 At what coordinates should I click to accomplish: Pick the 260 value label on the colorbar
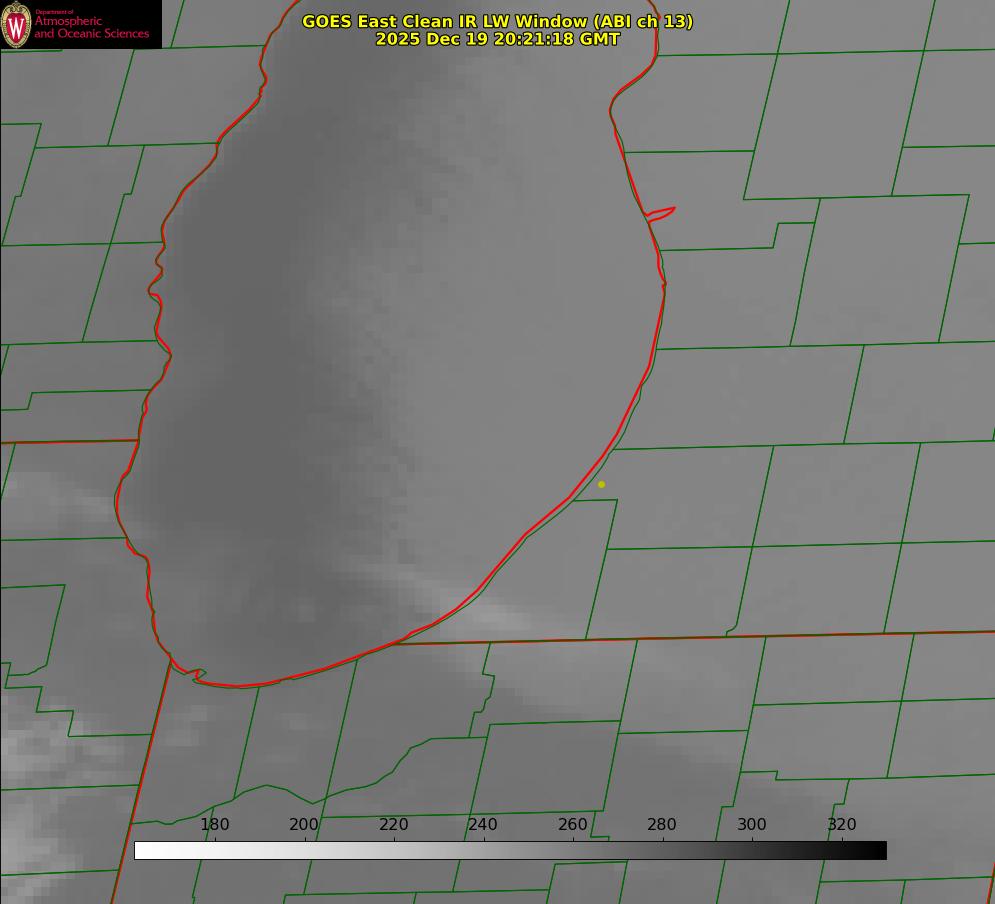pos(573,824)
